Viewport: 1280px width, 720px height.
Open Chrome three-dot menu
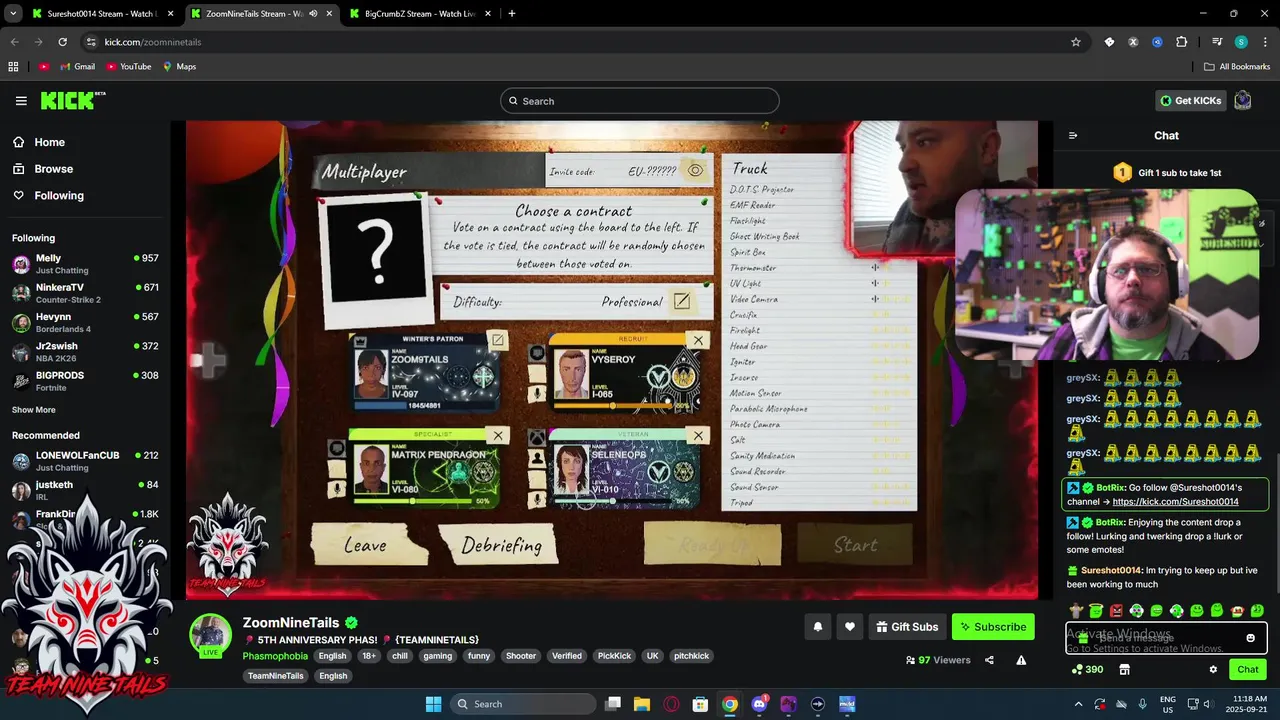click(1263, 42)
